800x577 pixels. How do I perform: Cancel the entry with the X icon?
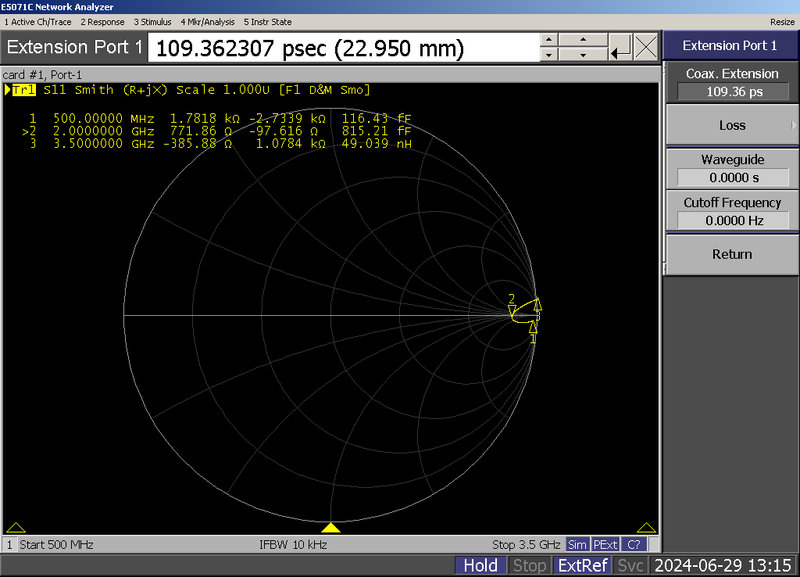tap(644, 46)
